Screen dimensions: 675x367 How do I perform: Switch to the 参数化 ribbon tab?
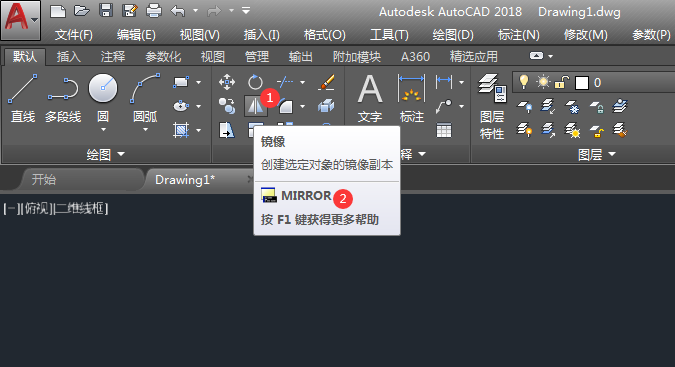[163, 56]
